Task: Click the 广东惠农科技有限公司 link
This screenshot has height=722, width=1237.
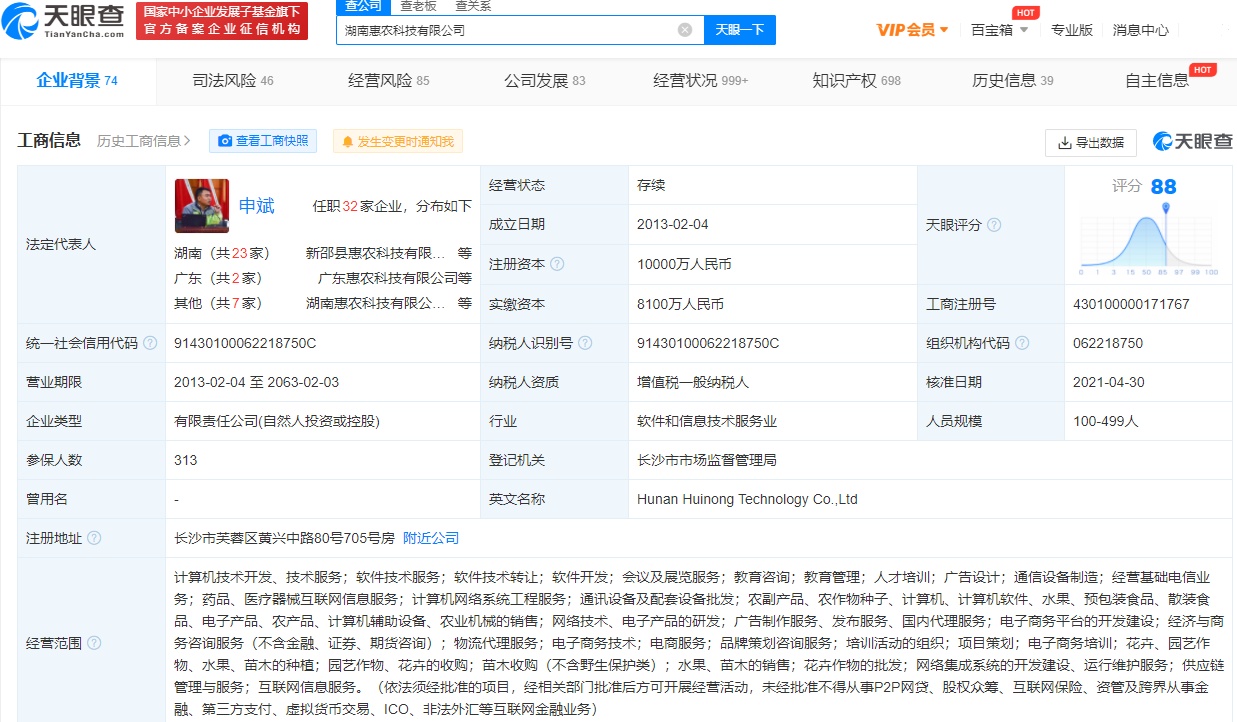Action: 387,278
